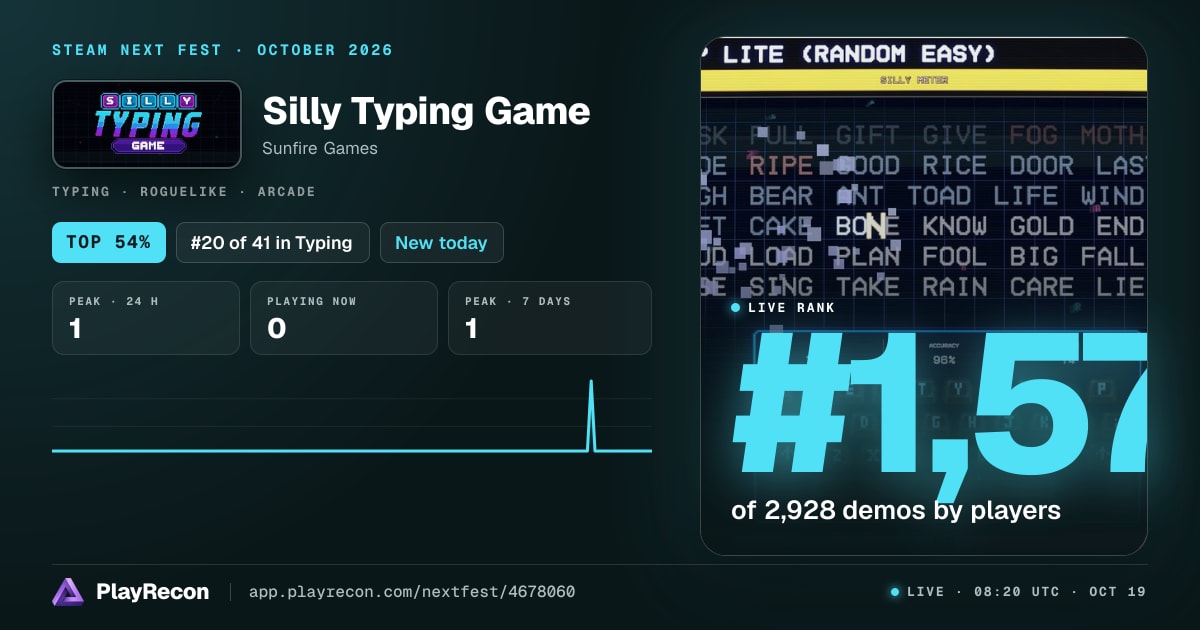Click the PlayRecon triangle logo icon
This screenshot has height=630, width=1200.
click(x=67, y=592)
